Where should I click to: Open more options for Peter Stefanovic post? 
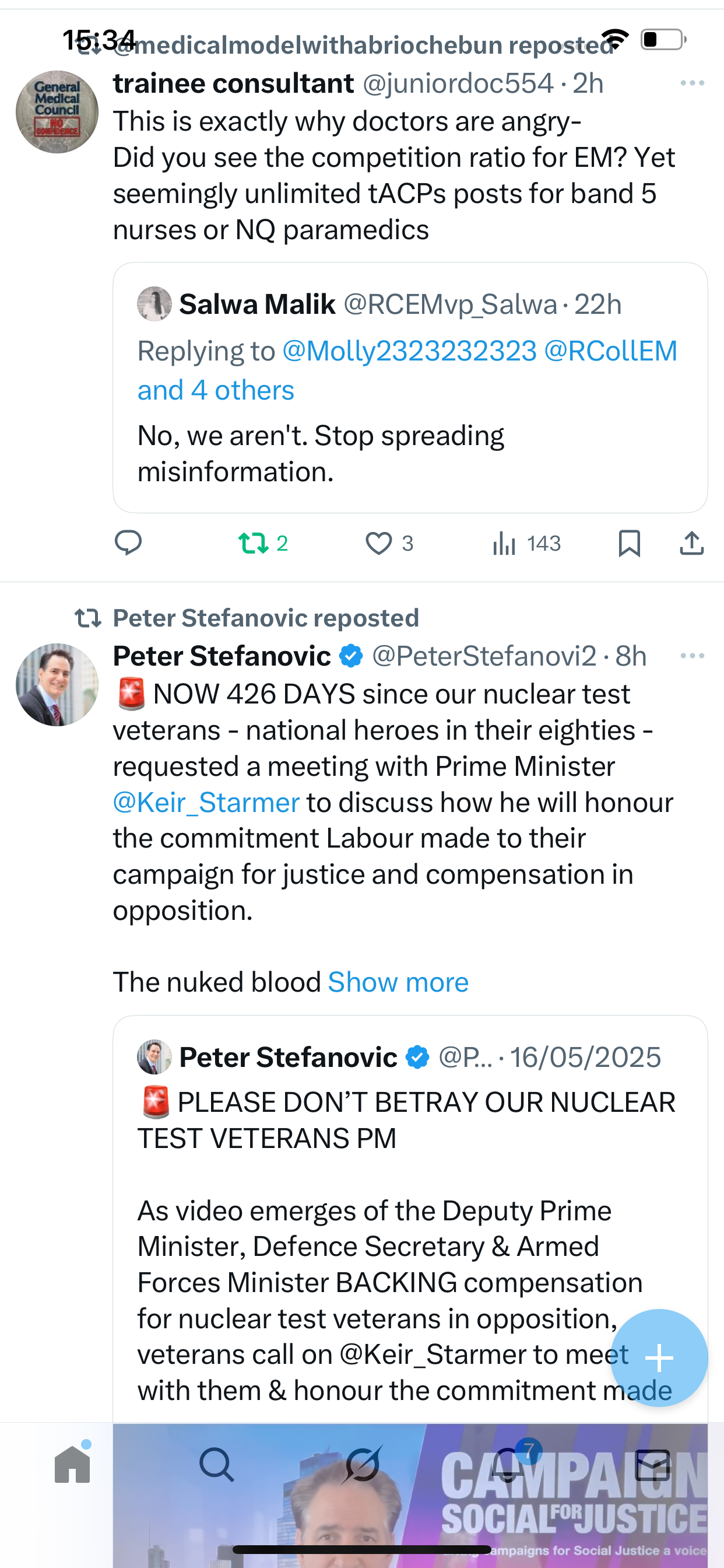click(x=692, y=656)
